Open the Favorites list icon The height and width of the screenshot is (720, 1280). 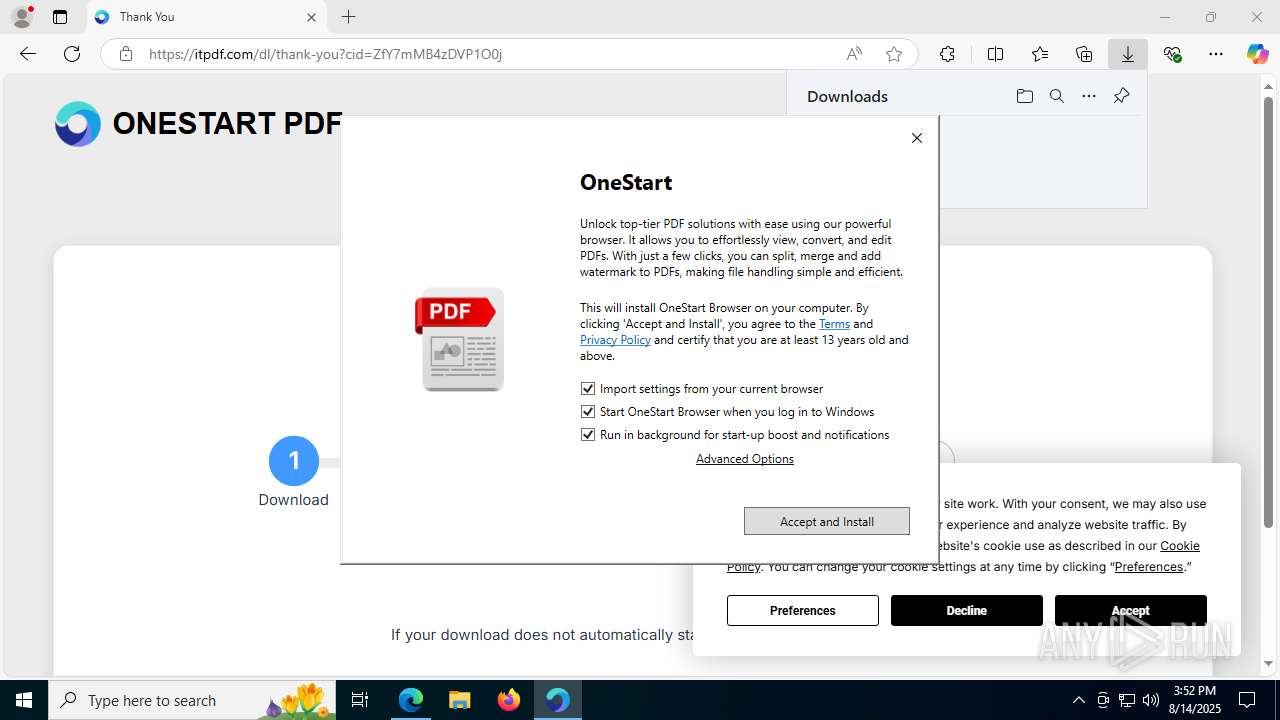tap(1040, 54)
